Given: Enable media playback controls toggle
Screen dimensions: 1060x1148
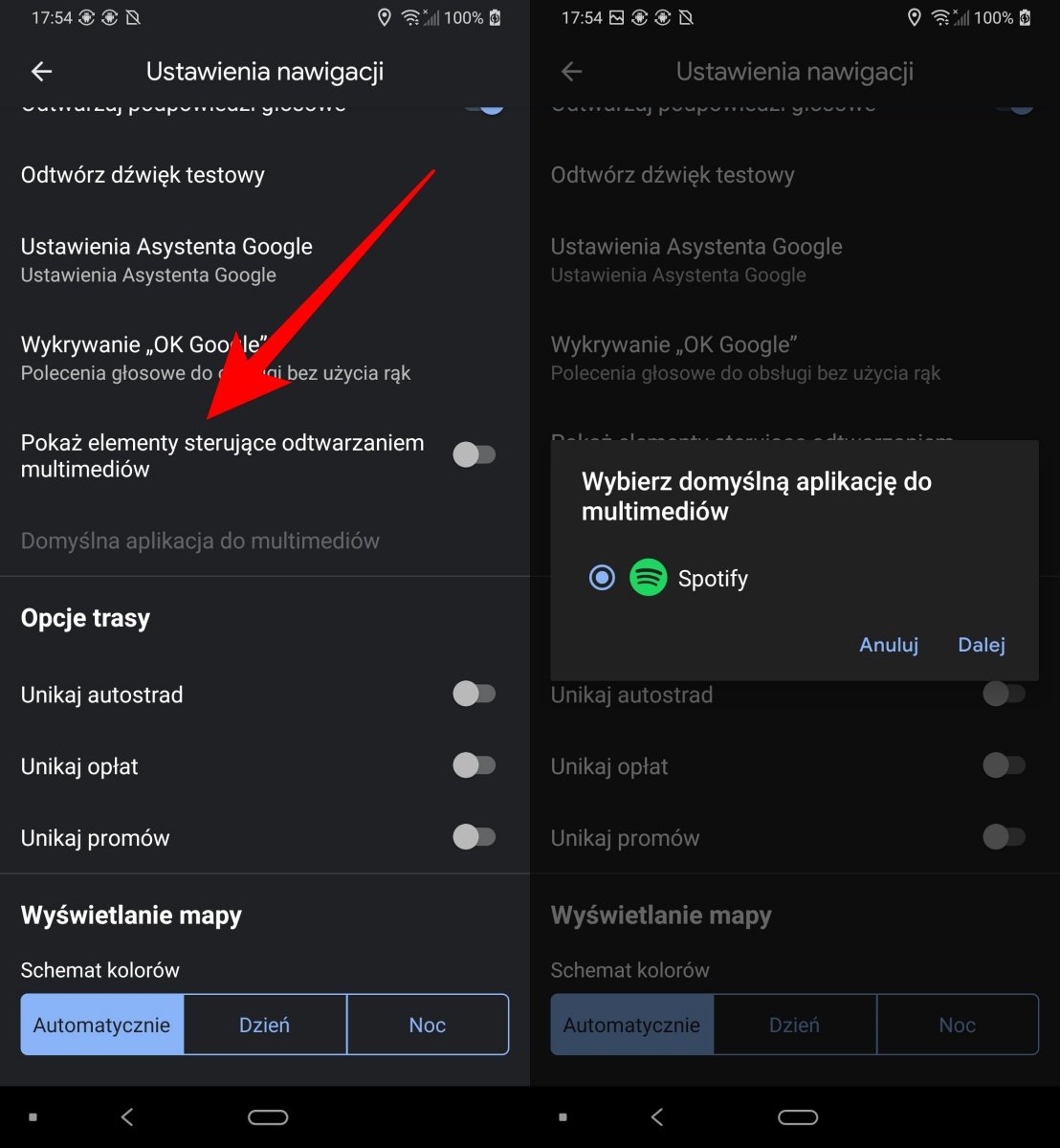Looking at the screenshot, I should (x=475, y=454).
